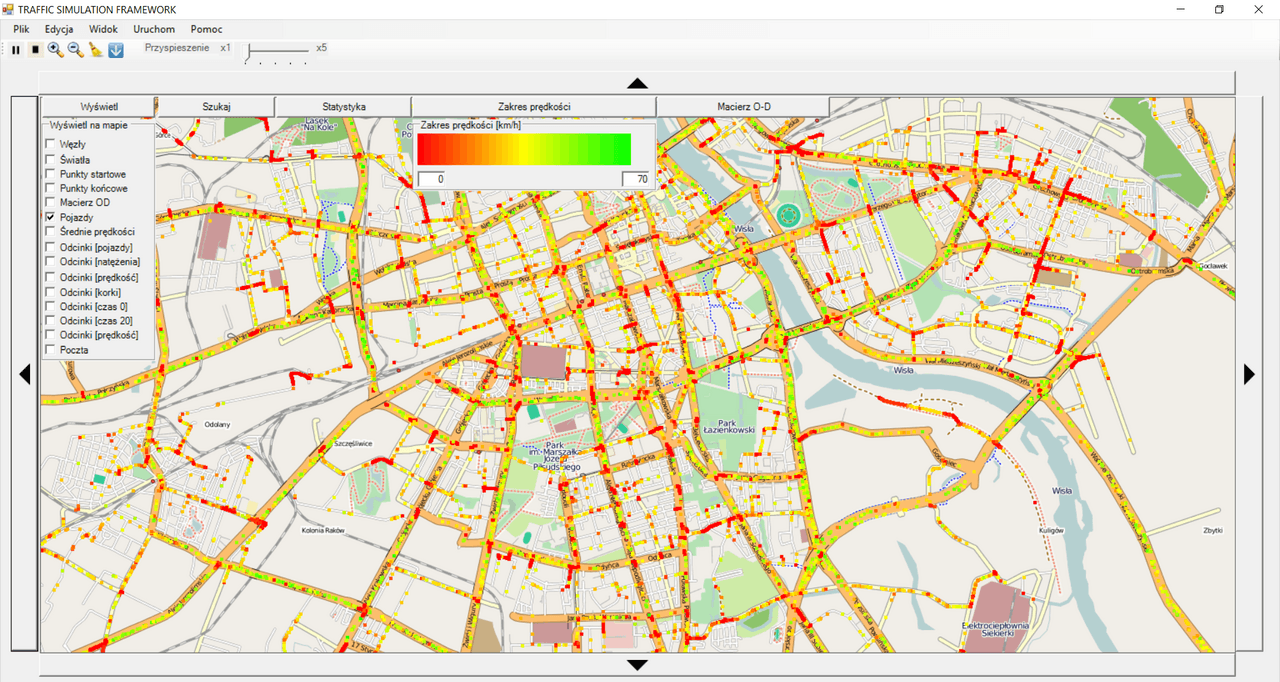The width and height of the screenshot is (1280, 682).
Task: Enable the Węzły checkbox
Action: click(50, 145)
